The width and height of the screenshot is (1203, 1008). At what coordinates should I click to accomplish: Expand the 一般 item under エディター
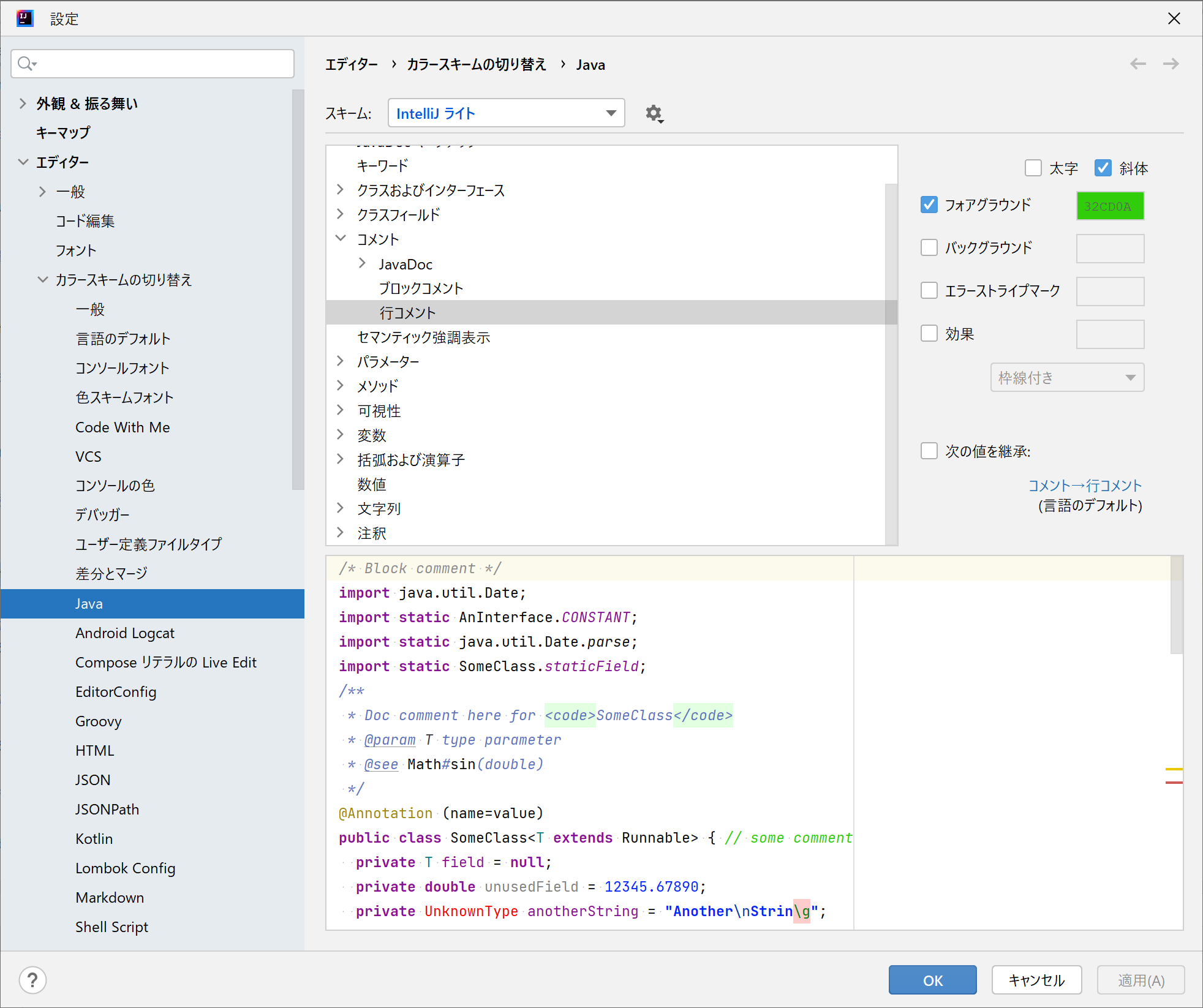click(42, 192)
